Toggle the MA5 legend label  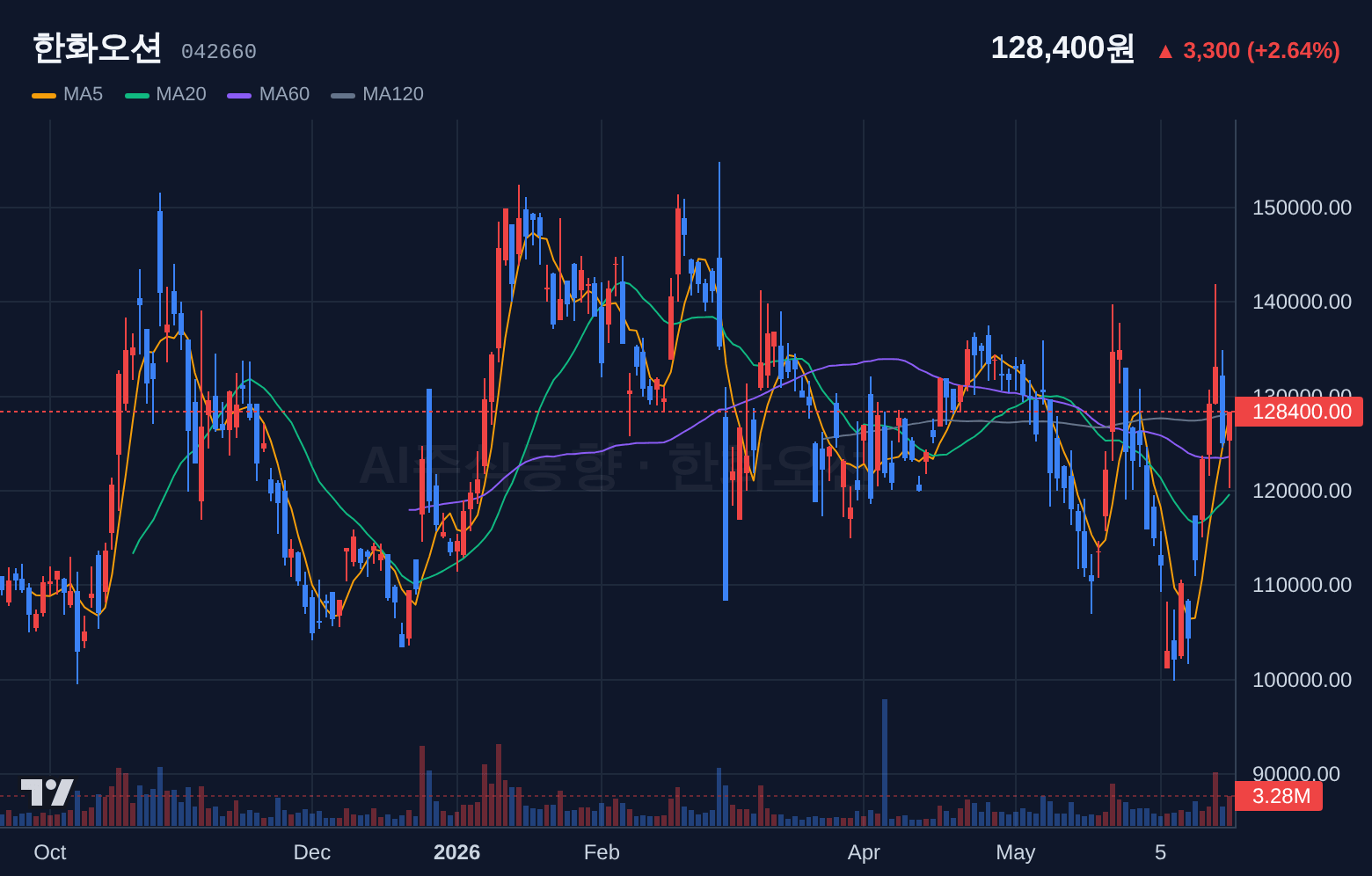pyautogui.click(x=84, y=94)
